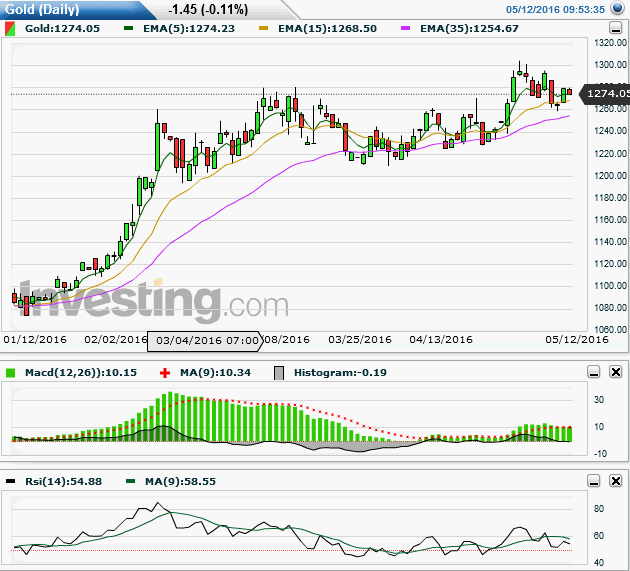Click the 1060.00 price axis label

(610, 330)
